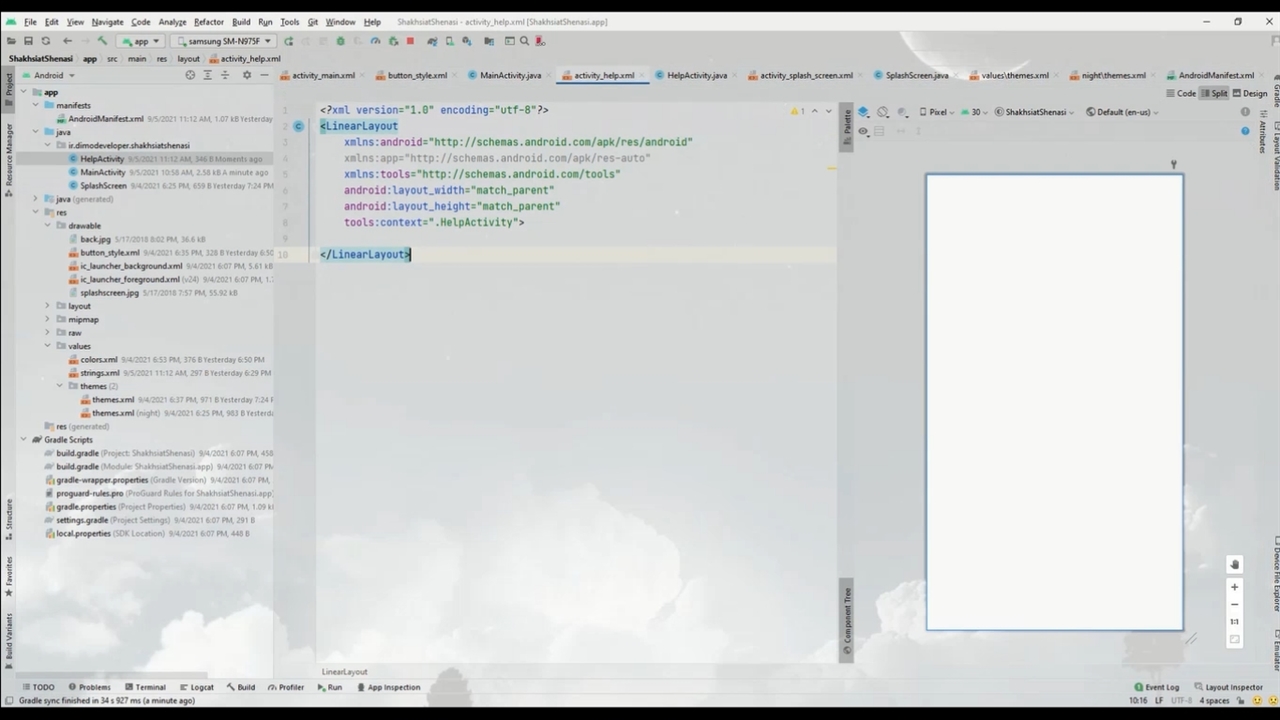This screenshot has height=720, width=1280.
Task: Click the Search Everywhere magnifier icon
Action: tap(524, 41)
